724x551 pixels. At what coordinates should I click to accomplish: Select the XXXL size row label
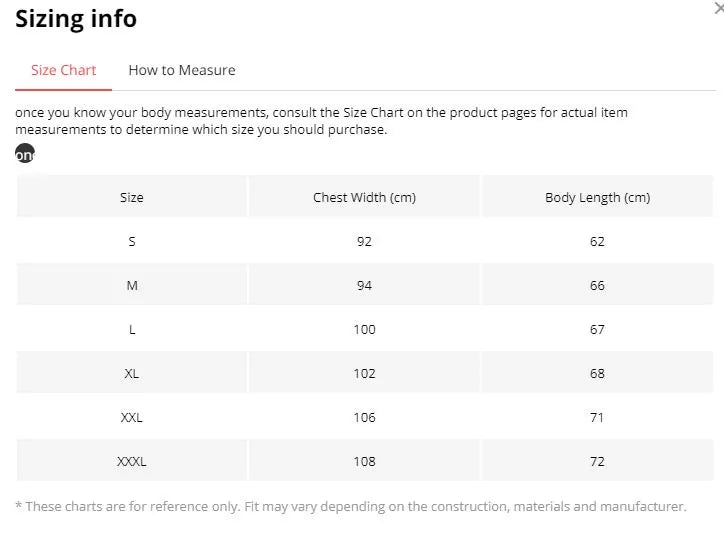click(x=132, y=461)
